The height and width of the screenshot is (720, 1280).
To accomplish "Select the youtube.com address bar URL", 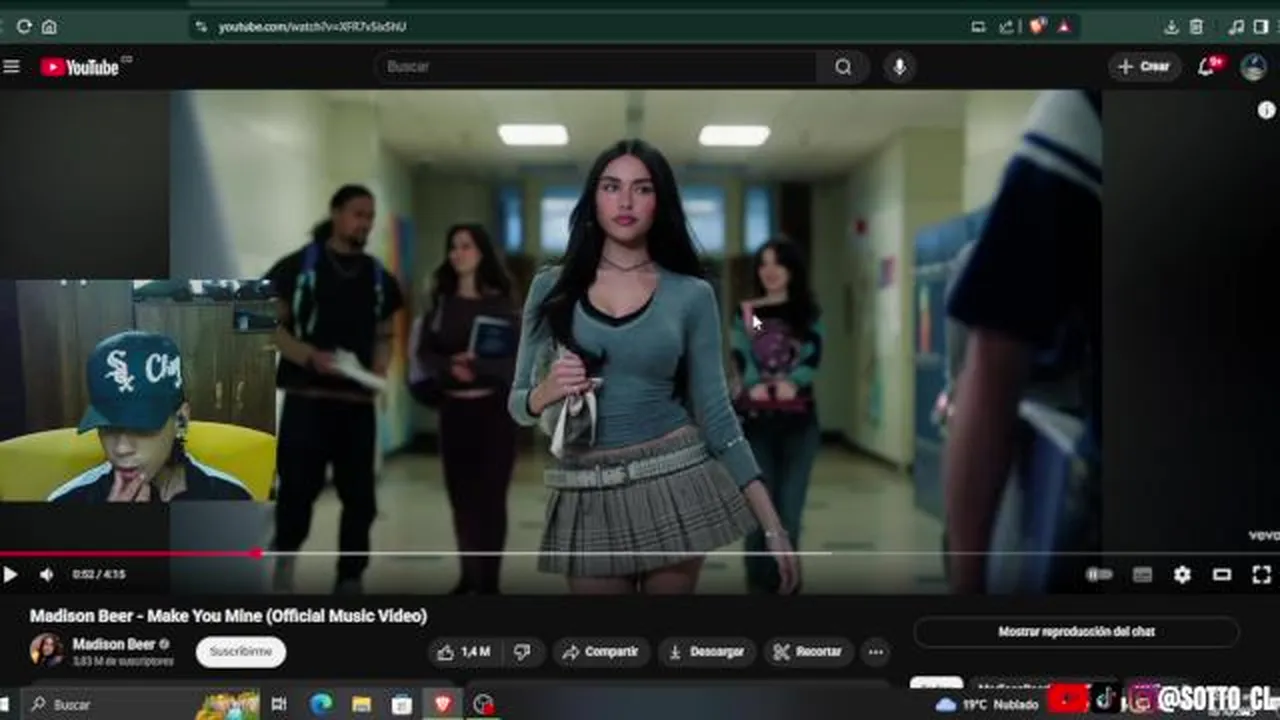I will 313,27.
